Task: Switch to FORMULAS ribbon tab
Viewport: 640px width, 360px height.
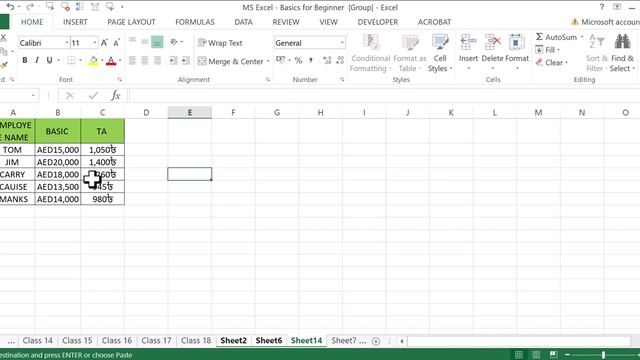Action: pyautogui.click(x=195, y=22)
